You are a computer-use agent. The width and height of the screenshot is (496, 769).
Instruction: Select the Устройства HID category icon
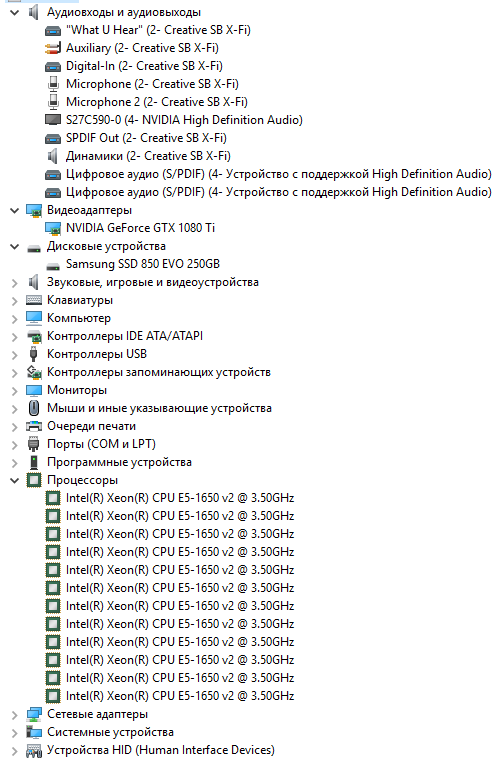click(x=33, y=750)
